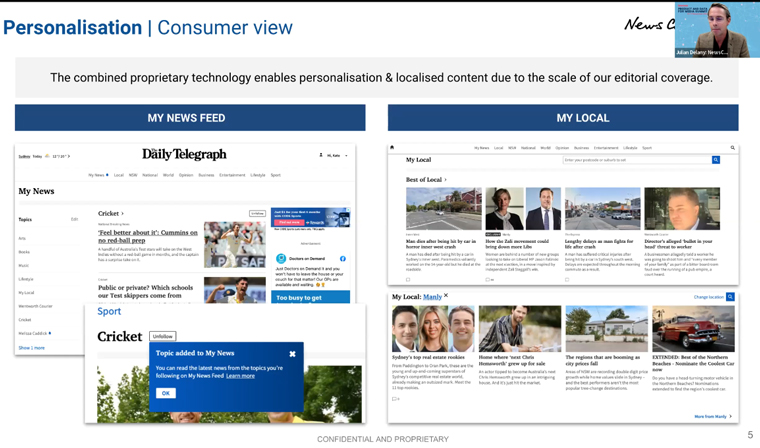
Task: Click comment icon under Lengthy delays article
Action: (567, 280)
